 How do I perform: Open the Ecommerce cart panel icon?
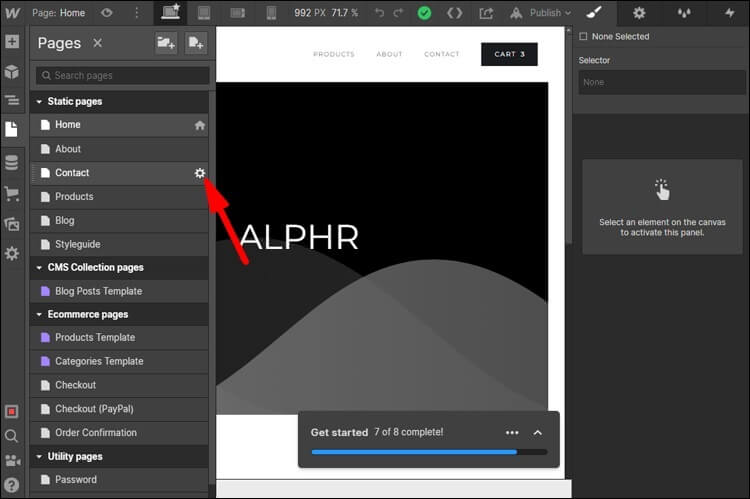tap(12, 194)
